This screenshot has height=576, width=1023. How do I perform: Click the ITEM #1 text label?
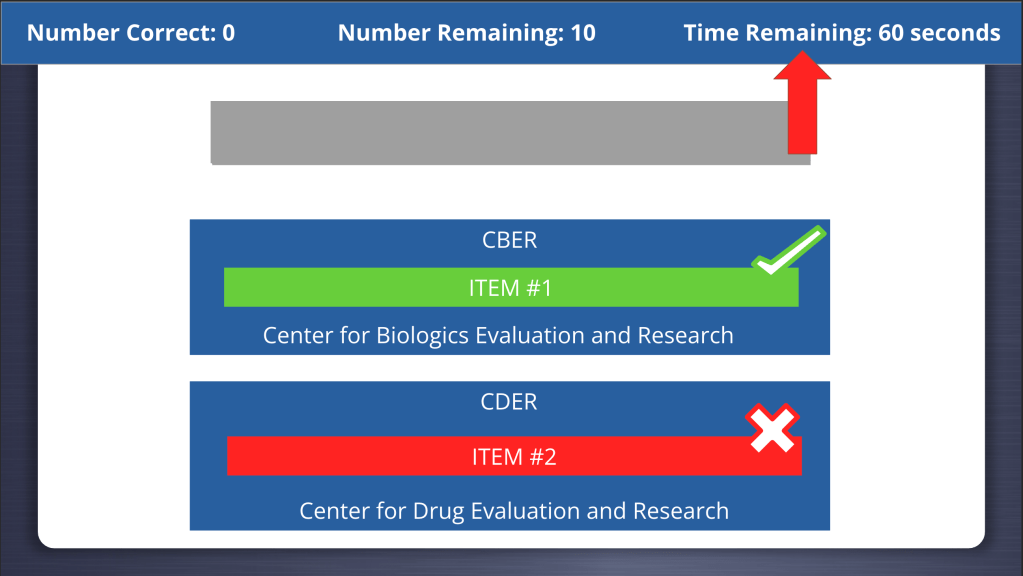click(510, 289)
